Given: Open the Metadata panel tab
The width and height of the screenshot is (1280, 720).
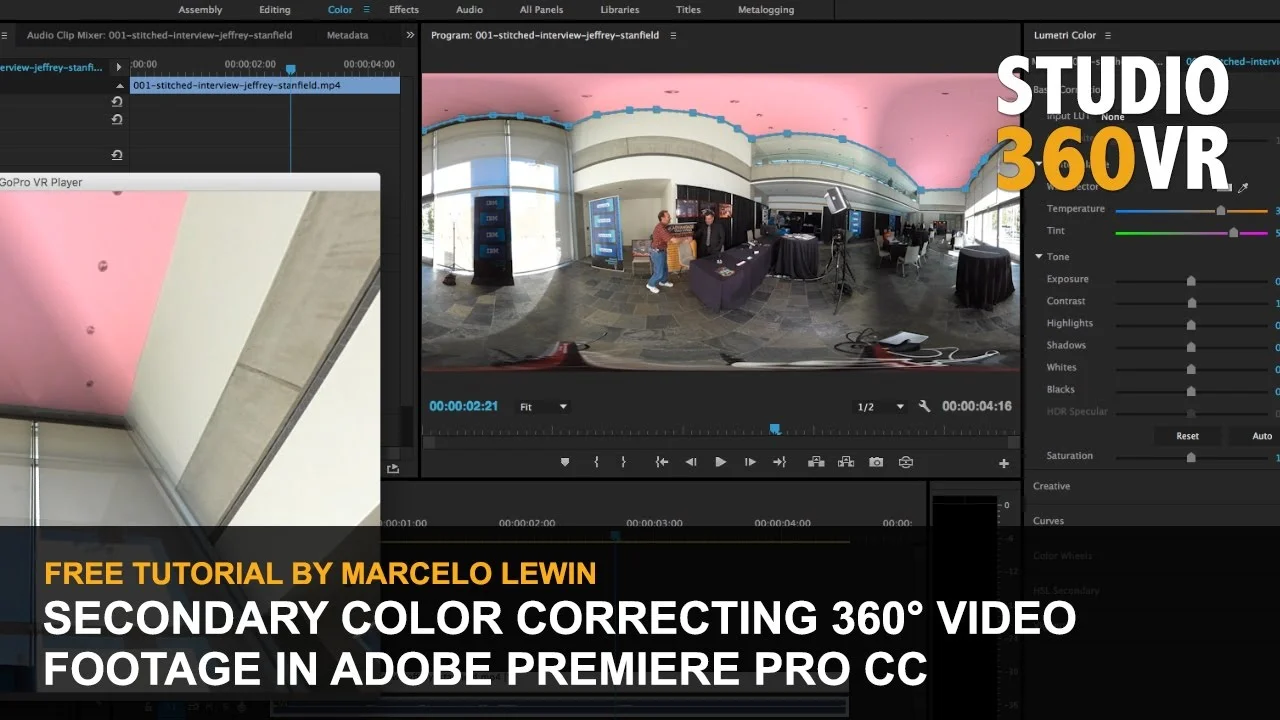Looking at the screenshot, I should [347, 35].
